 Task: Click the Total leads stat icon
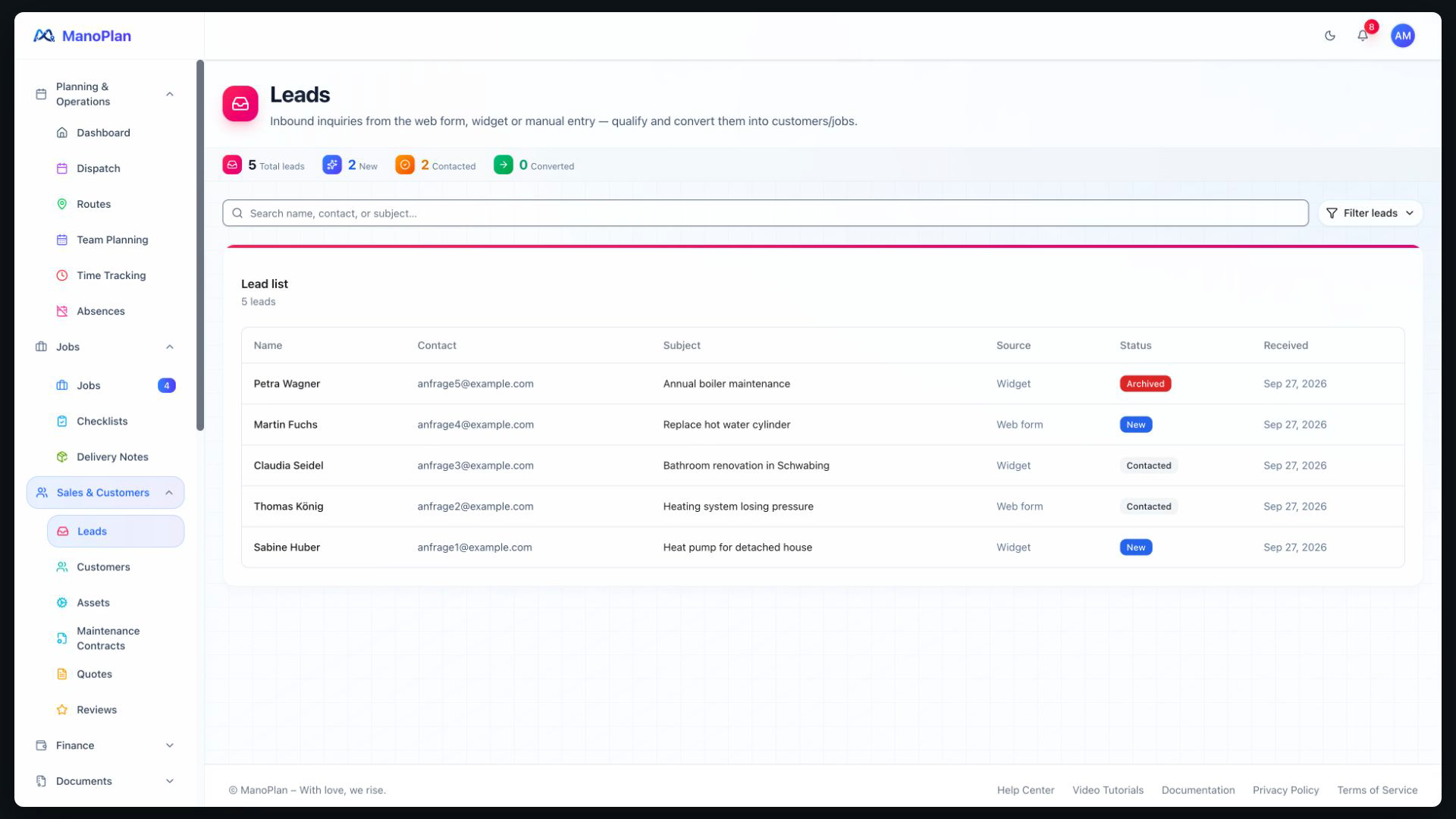pyautogui.click(x=232, y=165)
